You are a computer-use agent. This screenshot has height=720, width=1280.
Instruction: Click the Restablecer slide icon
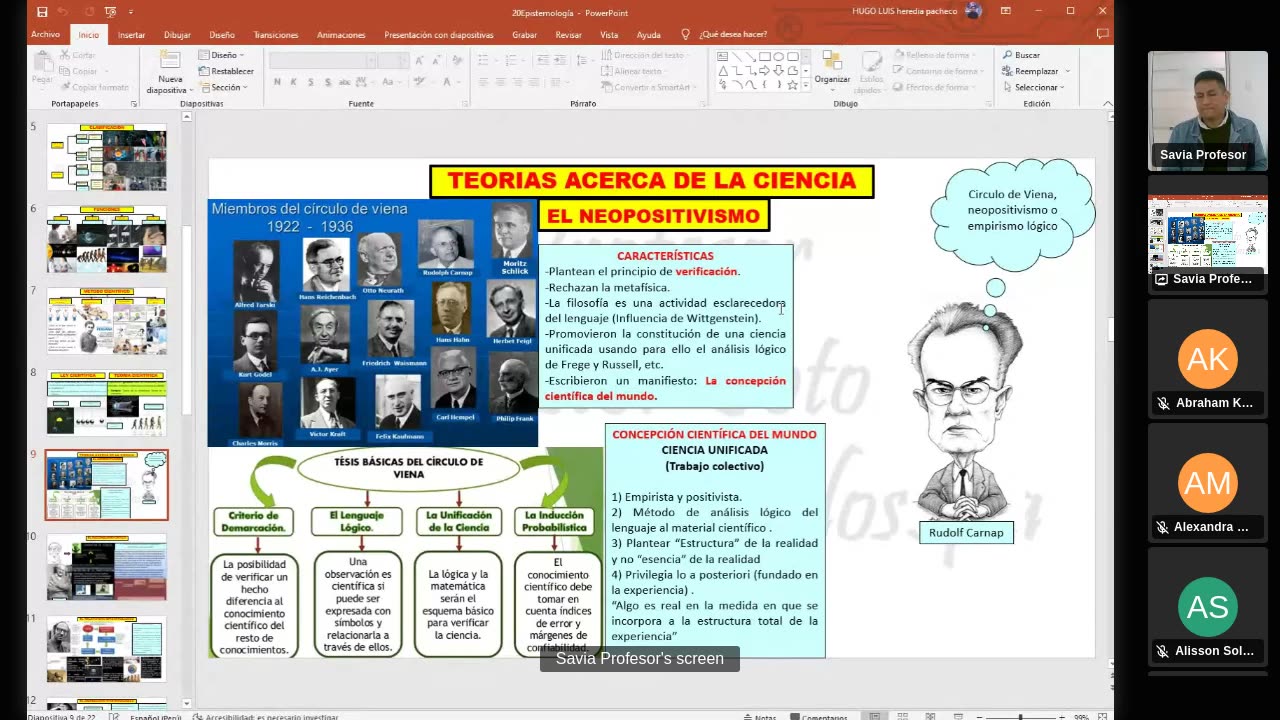click(x=204, y=71)
